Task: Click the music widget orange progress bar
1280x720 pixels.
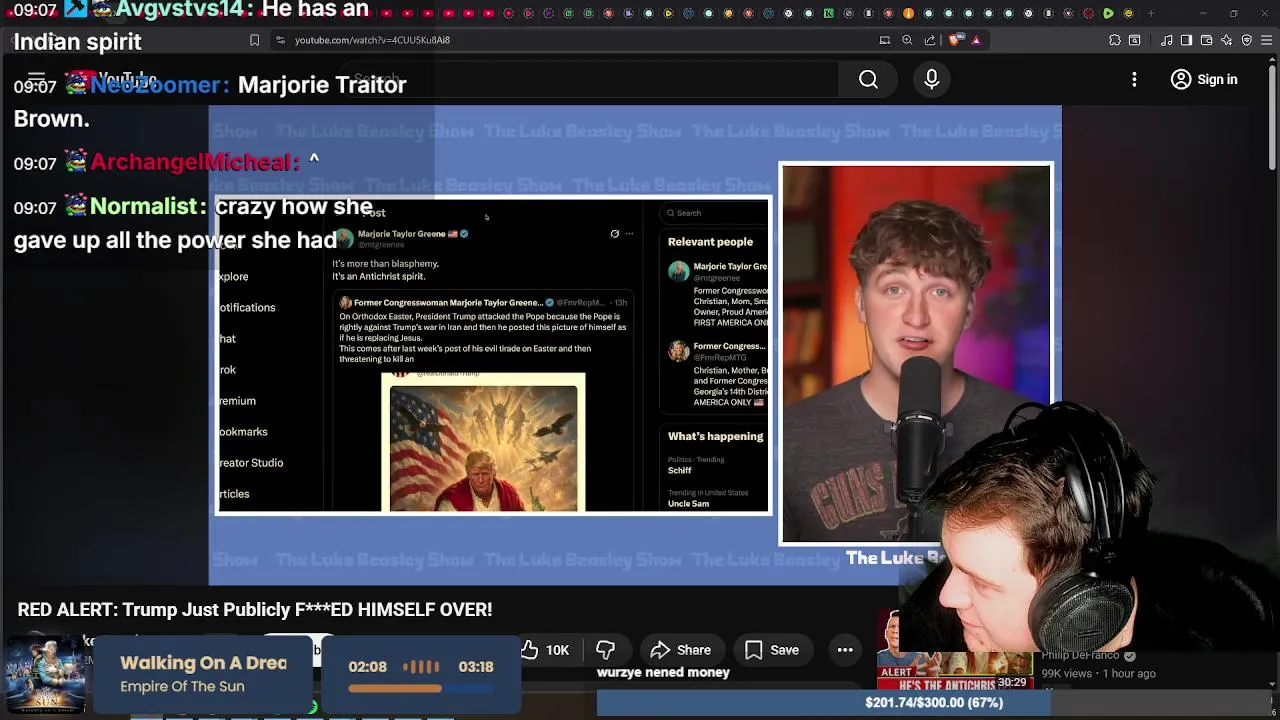Action: click(x=394, y=688)
